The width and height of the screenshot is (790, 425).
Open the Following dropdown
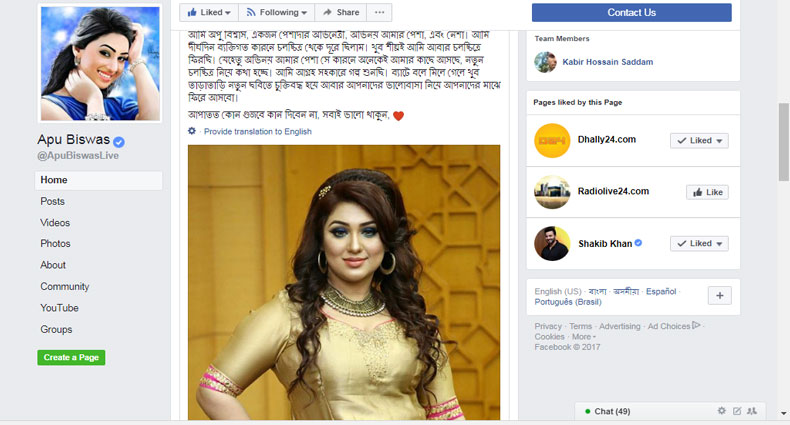[277, 13]
